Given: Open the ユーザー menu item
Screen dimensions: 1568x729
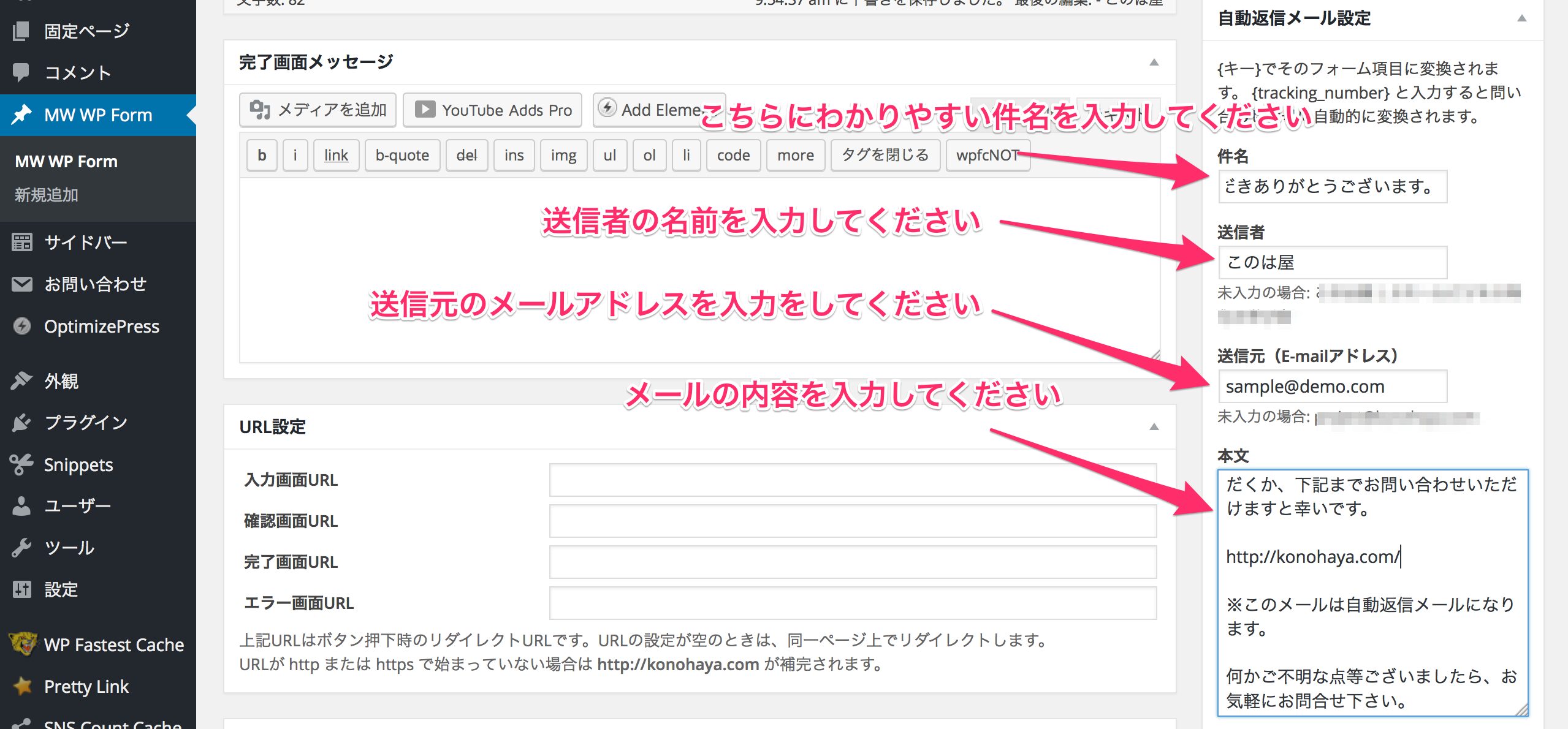Looking at the screenshot, I should (77, 505).
